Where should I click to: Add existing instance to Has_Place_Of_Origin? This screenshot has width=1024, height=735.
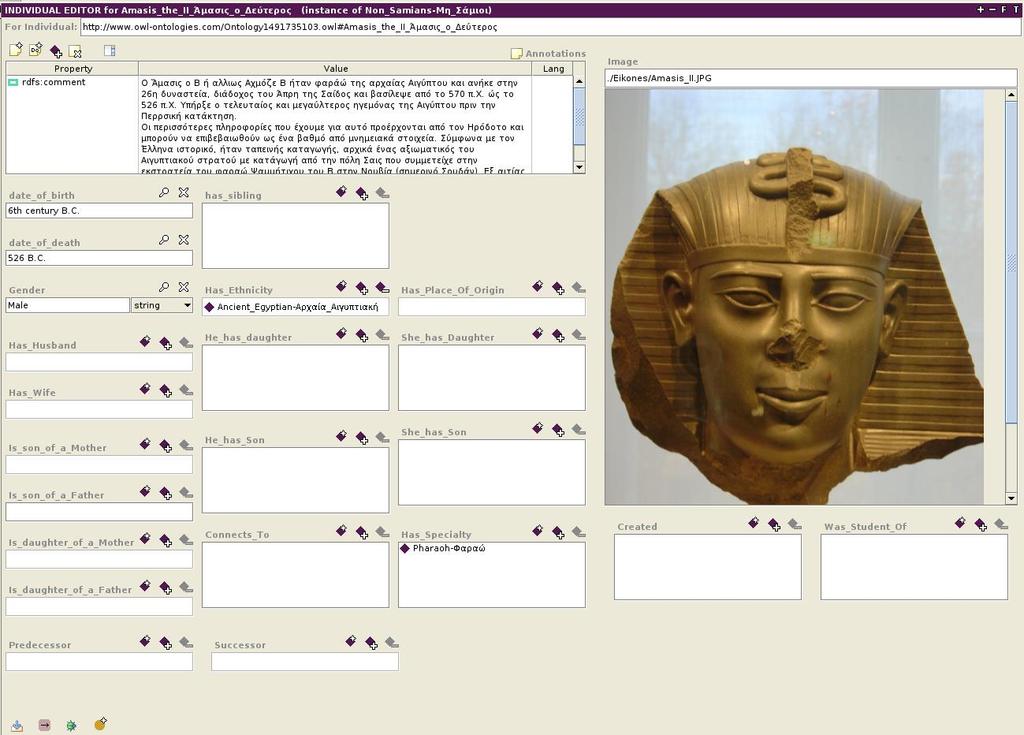point(558,287)
